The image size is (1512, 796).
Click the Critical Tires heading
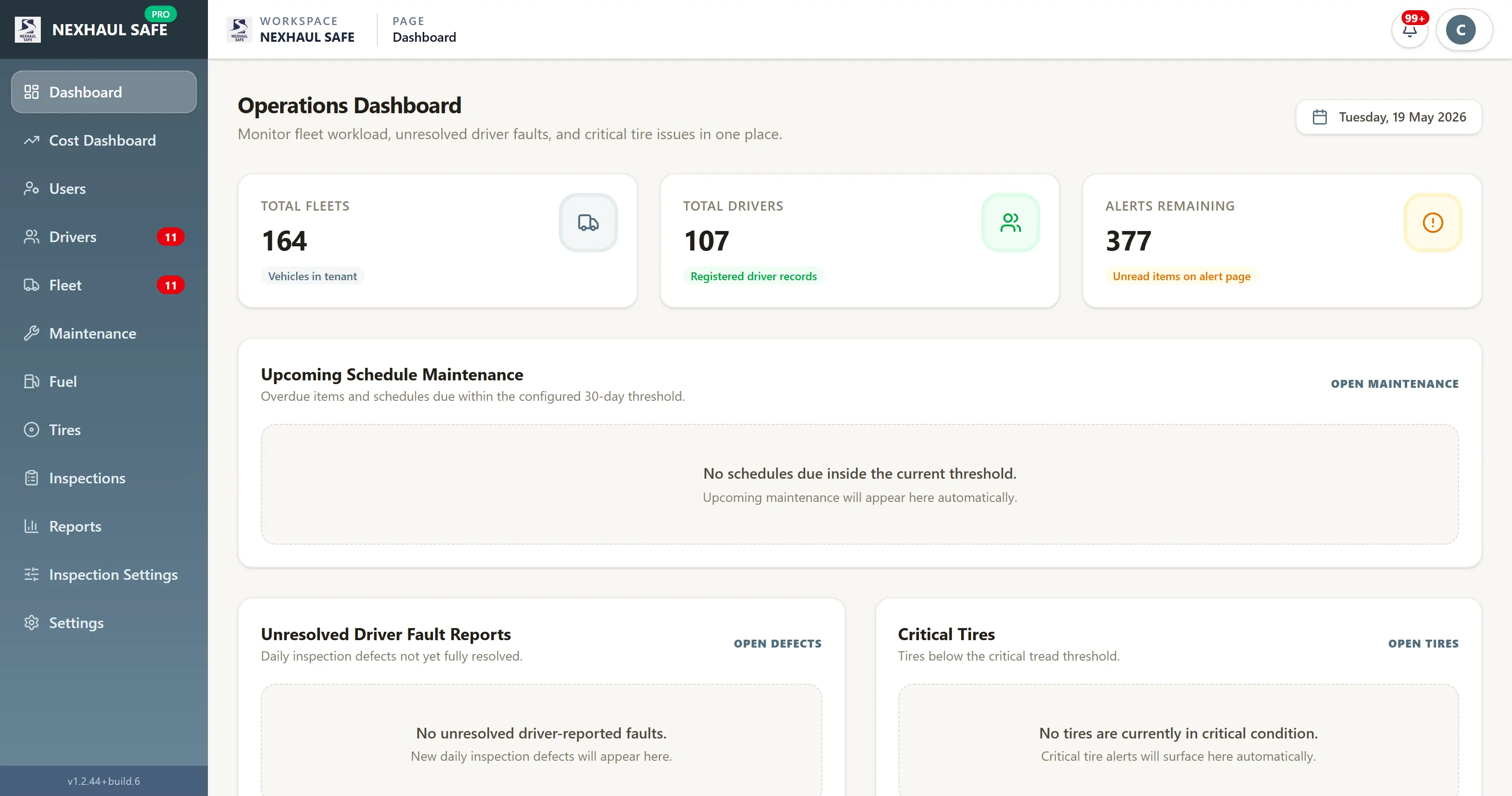click(946, 634)
